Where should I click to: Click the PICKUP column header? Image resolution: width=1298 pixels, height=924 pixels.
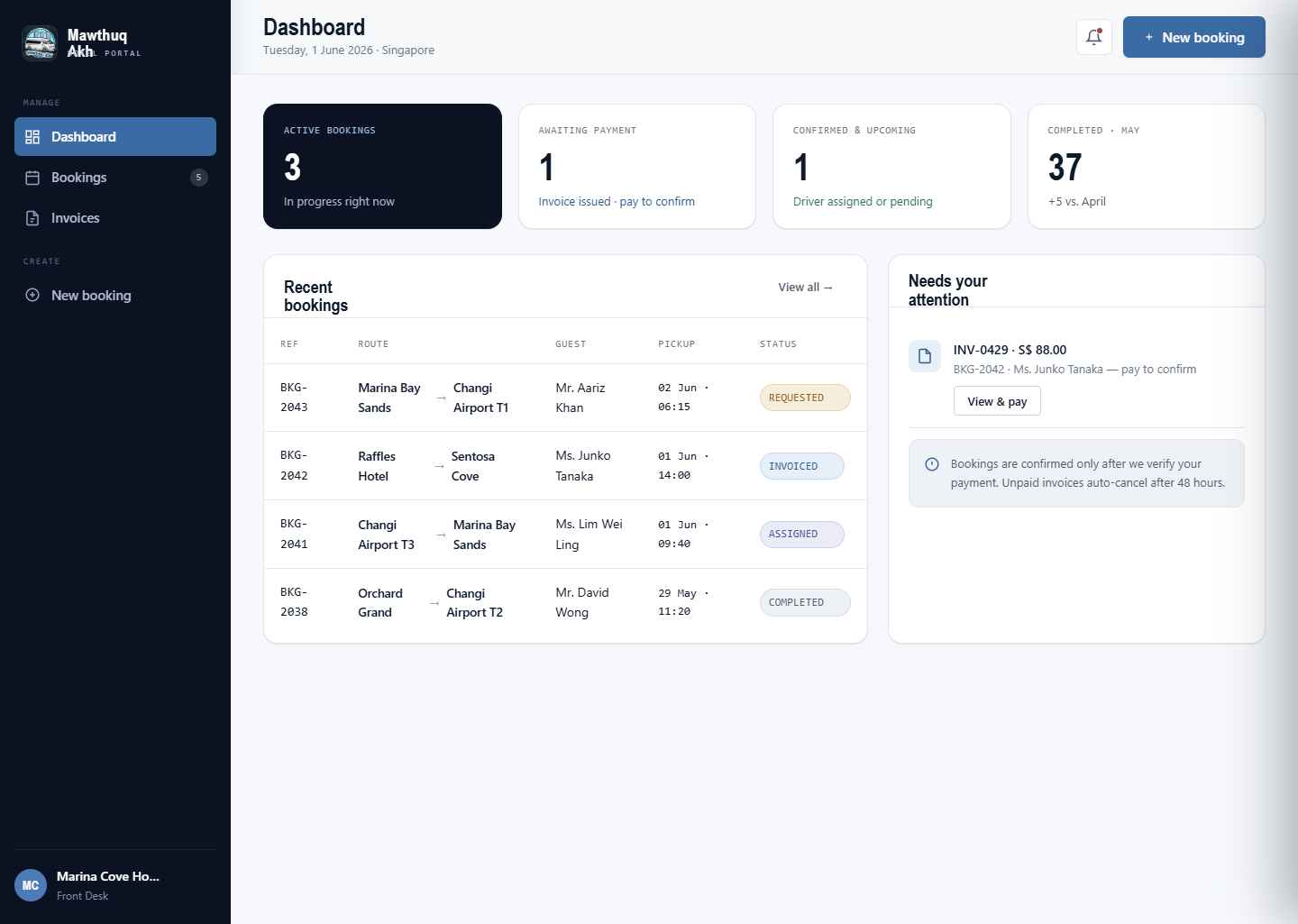coord(676,344)
